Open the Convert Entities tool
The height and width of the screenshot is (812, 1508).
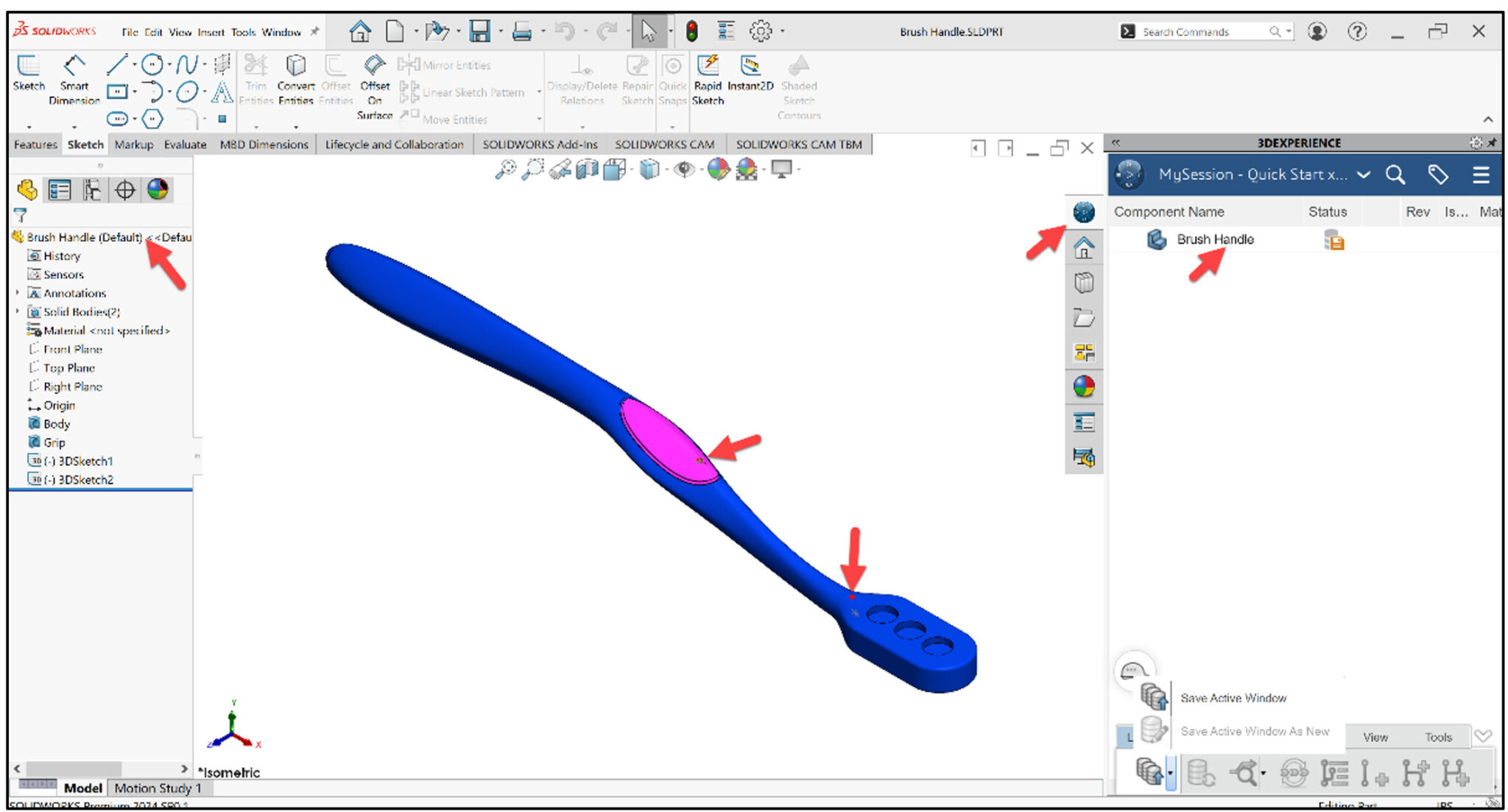(295, 74)
